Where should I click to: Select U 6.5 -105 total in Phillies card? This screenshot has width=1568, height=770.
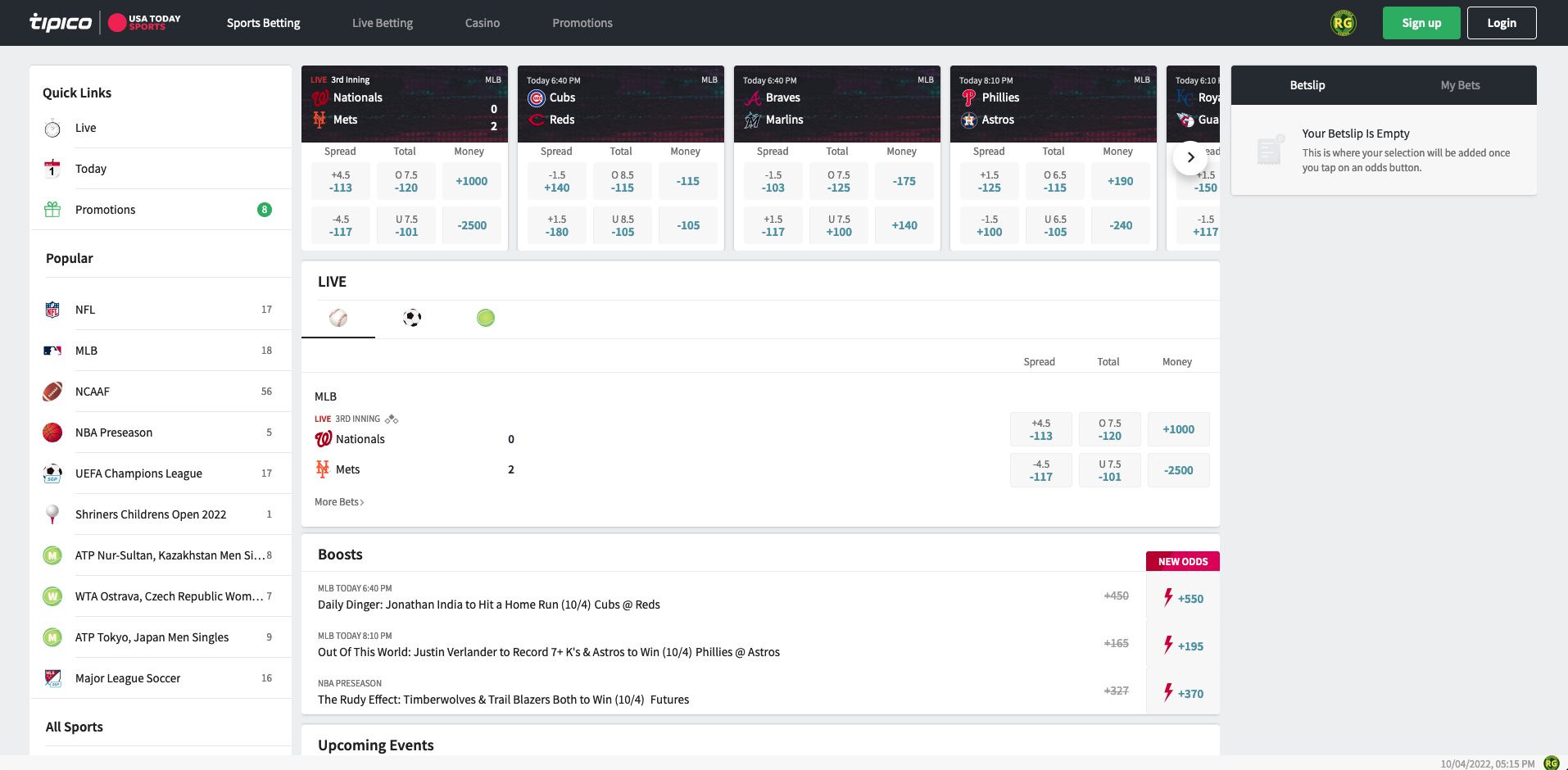1054,225
